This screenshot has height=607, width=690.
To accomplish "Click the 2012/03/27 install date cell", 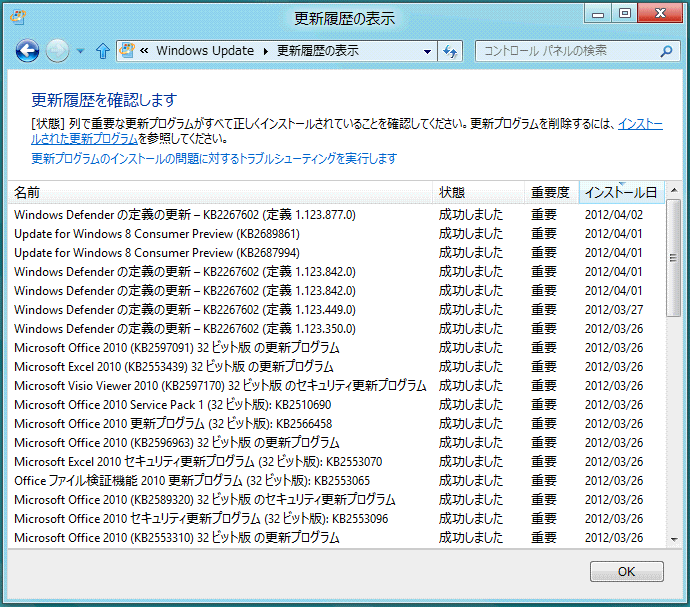I will [x=614, y=310].
